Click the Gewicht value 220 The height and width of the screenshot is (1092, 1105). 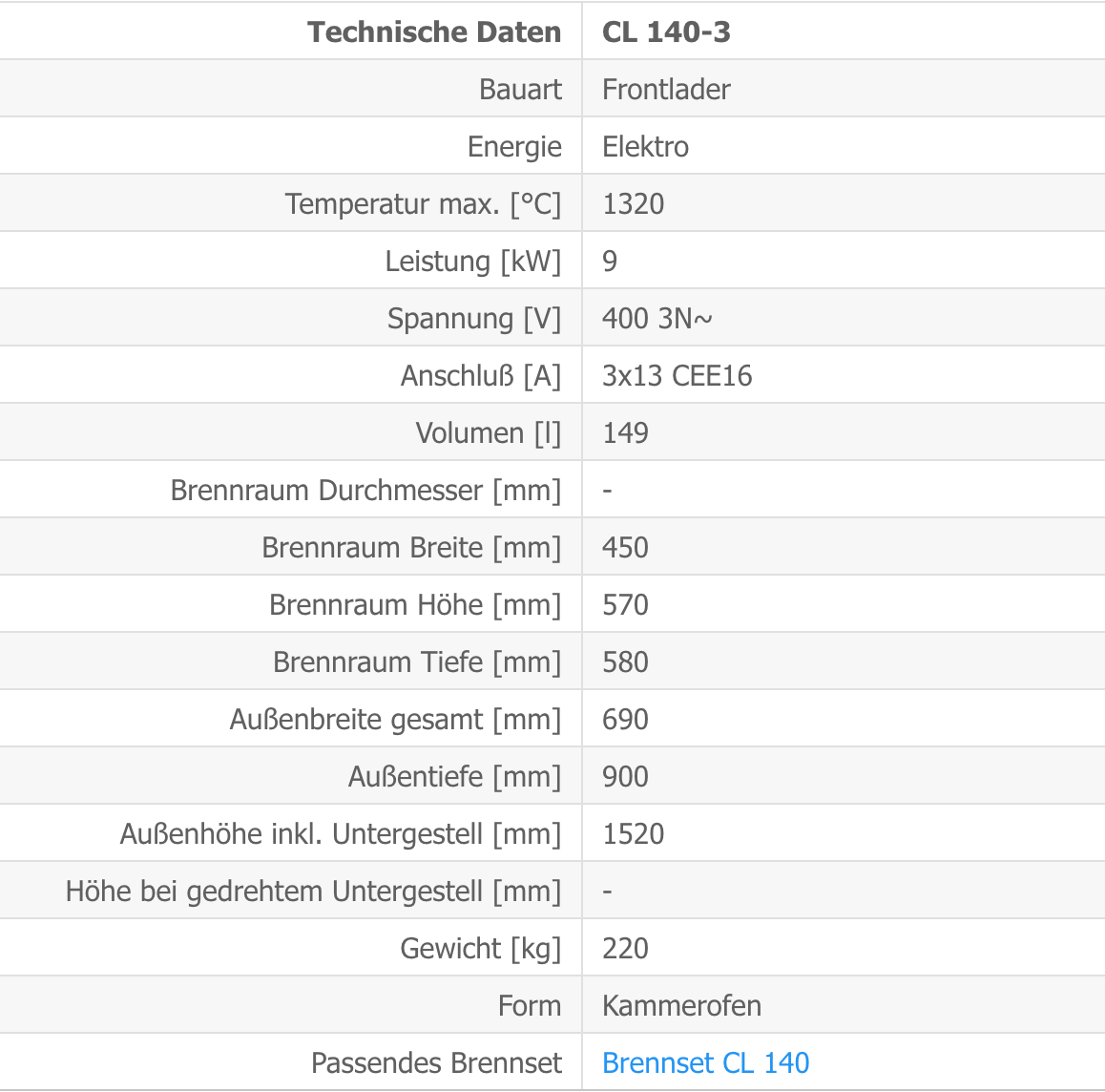pos(625,948)
